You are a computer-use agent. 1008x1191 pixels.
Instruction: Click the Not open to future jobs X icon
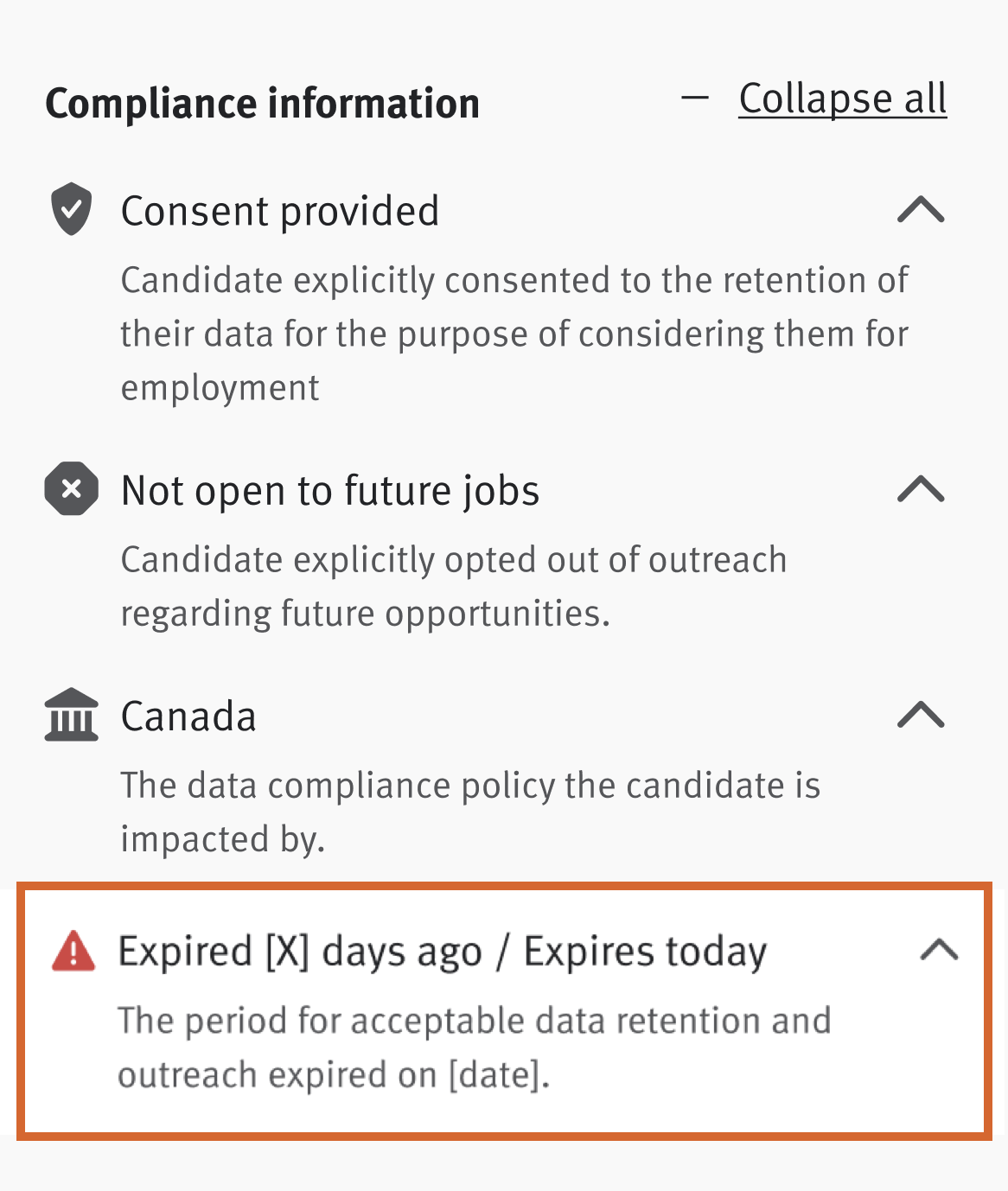click(x=71, y=488)
